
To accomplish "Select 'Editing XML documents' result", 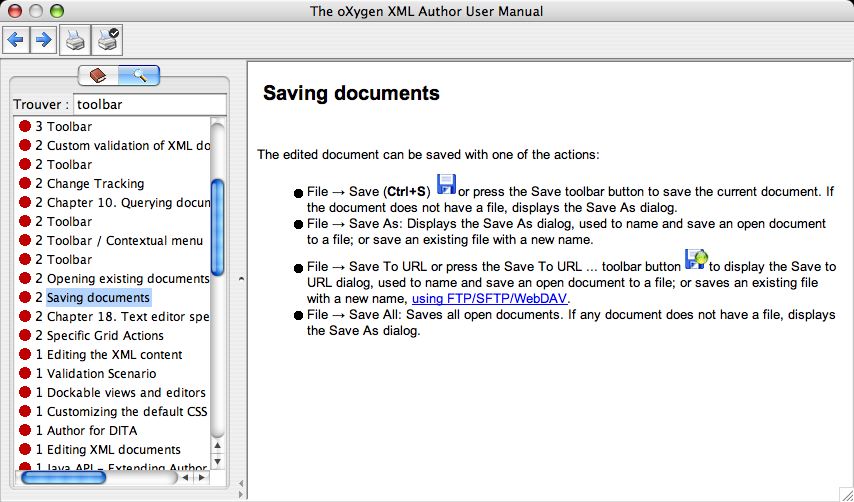I will 108,450.
